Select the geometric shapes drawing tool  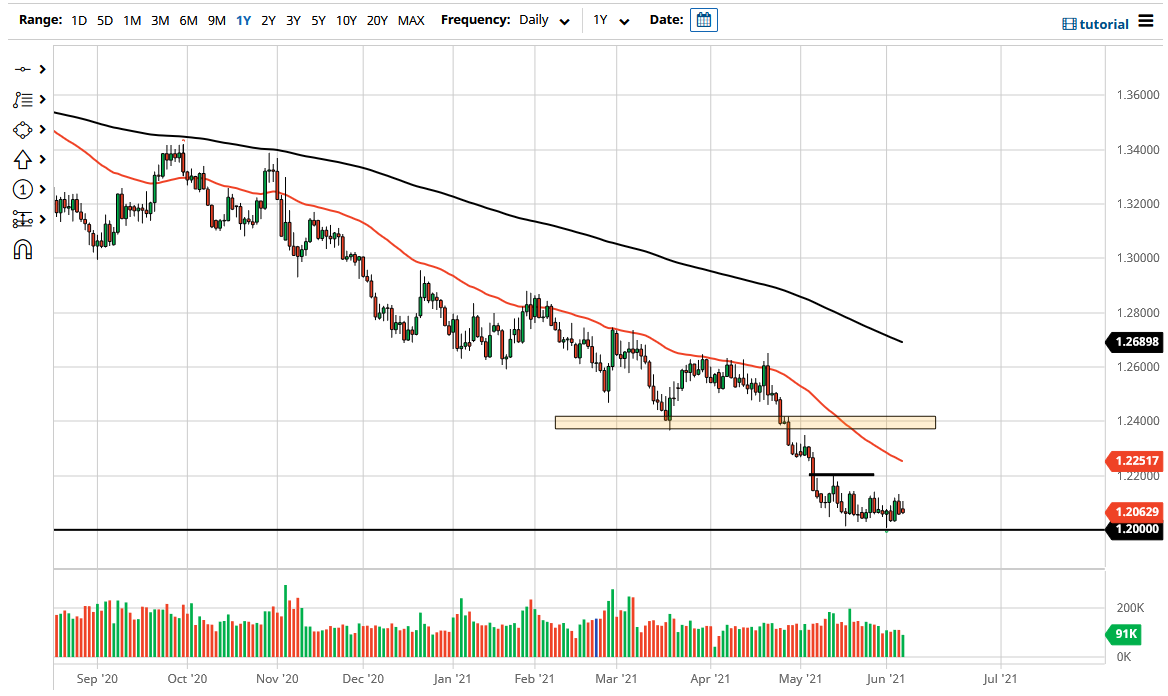pyautogui.click(x=22, y=129)
